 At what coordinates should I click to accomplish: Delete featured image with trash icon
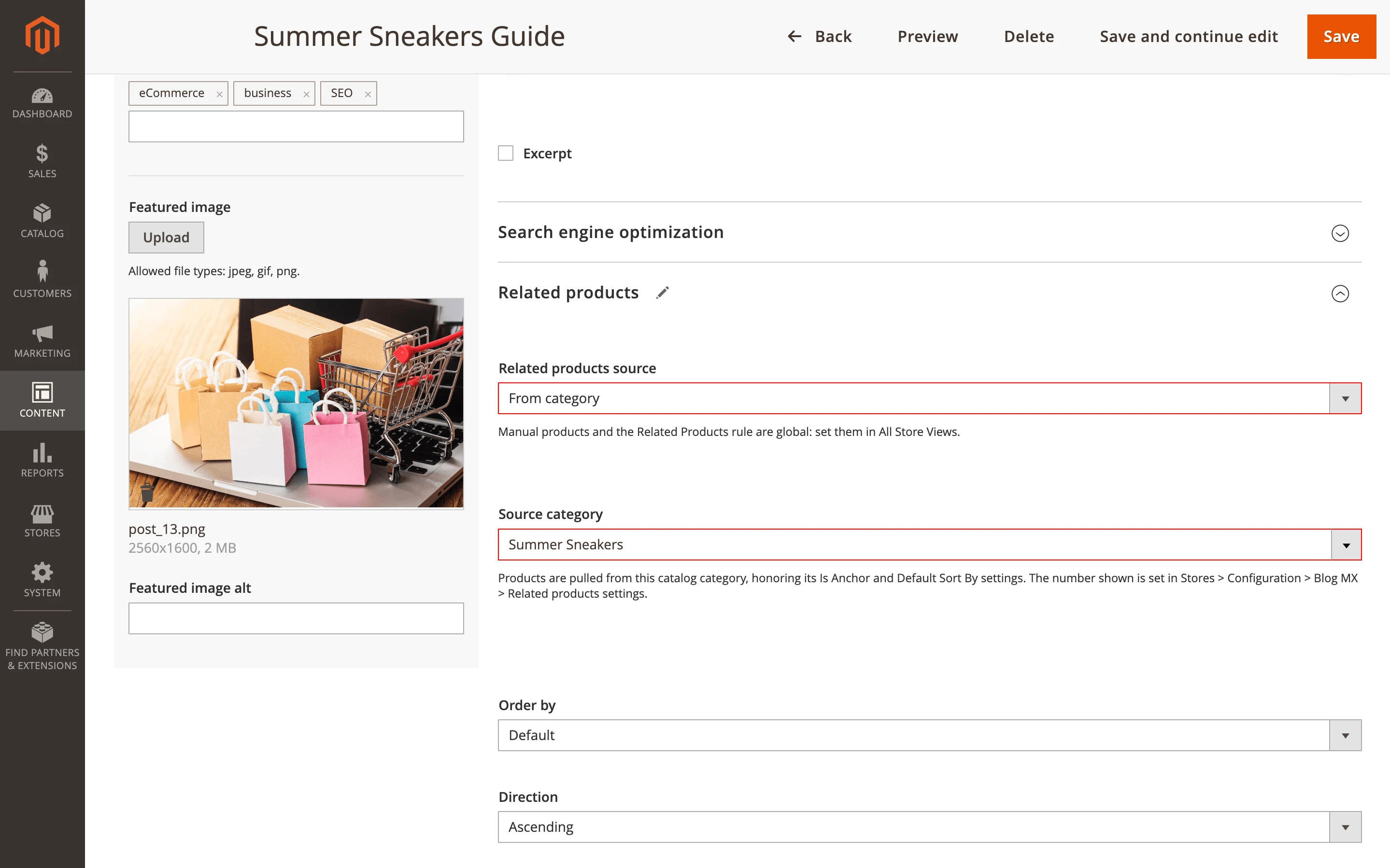click(x=147, y=492)
